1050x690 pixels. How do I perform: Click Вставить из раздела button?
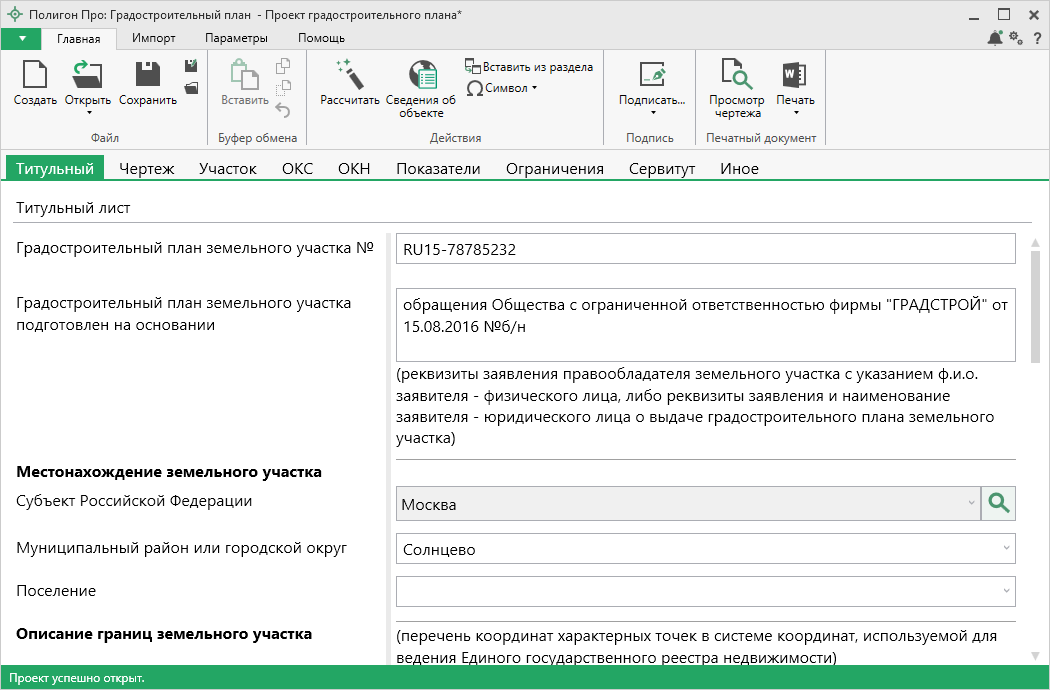point(529,67)
